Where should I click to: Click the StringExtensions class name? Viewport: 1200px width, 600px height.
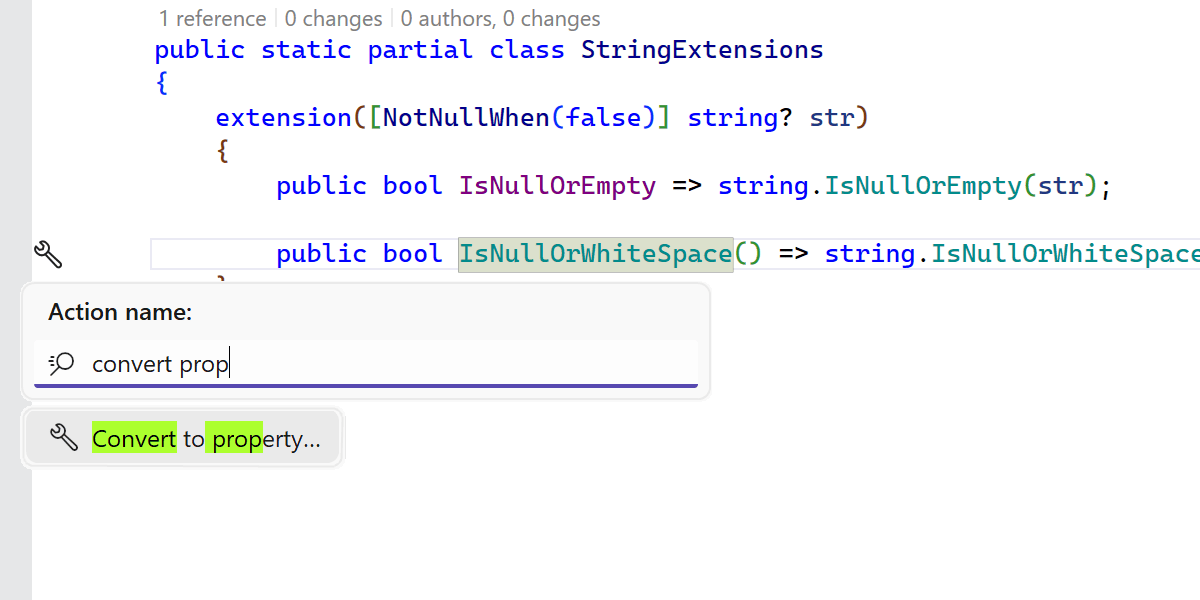click(x=702, y=50)
